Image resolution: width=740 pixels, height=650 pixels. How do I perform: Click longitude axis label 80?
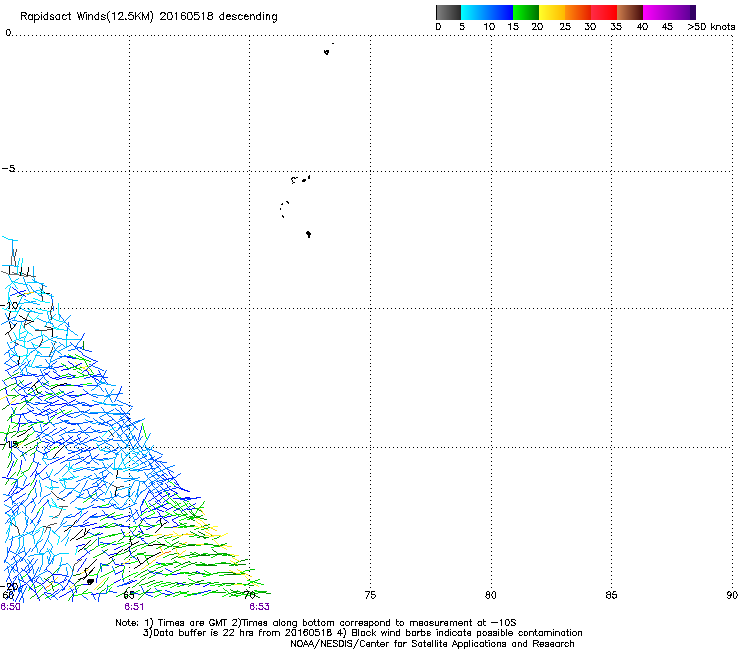pyautogui.click(x=491, y=595)
